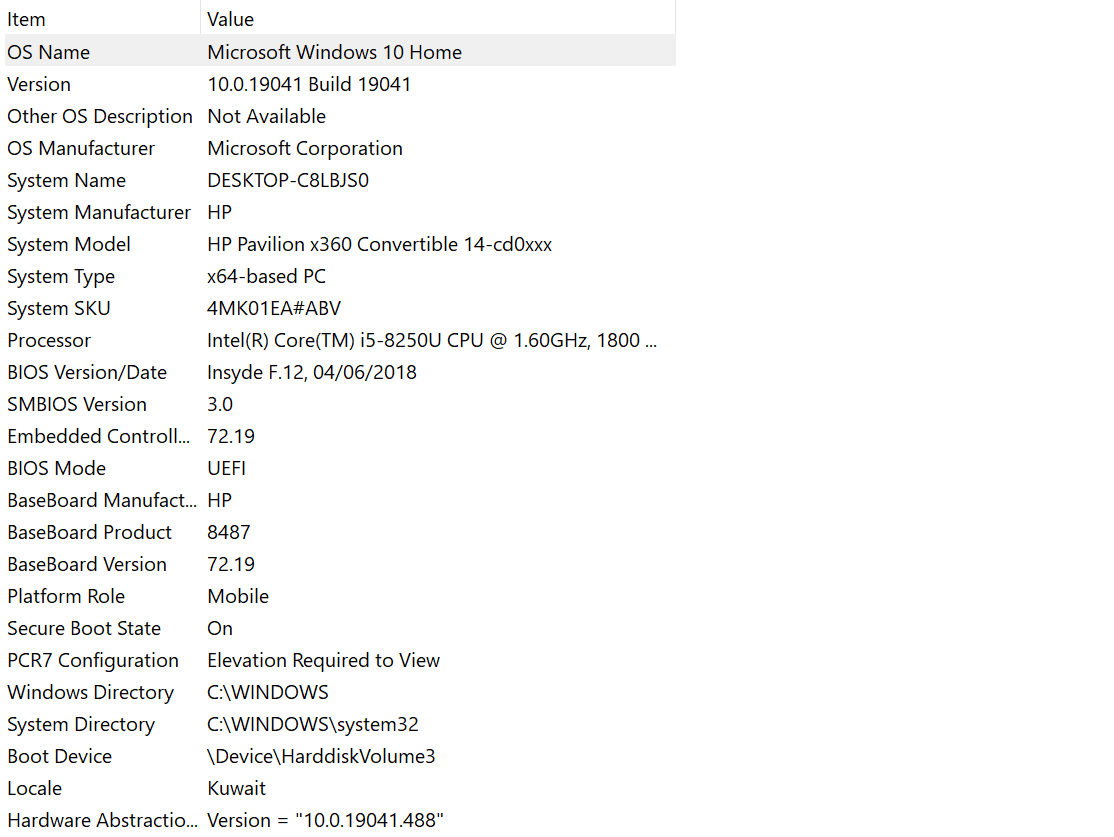Select the System Name row
The width and height of the screenshot is (1114, 837).
click(x=340, y=180)
